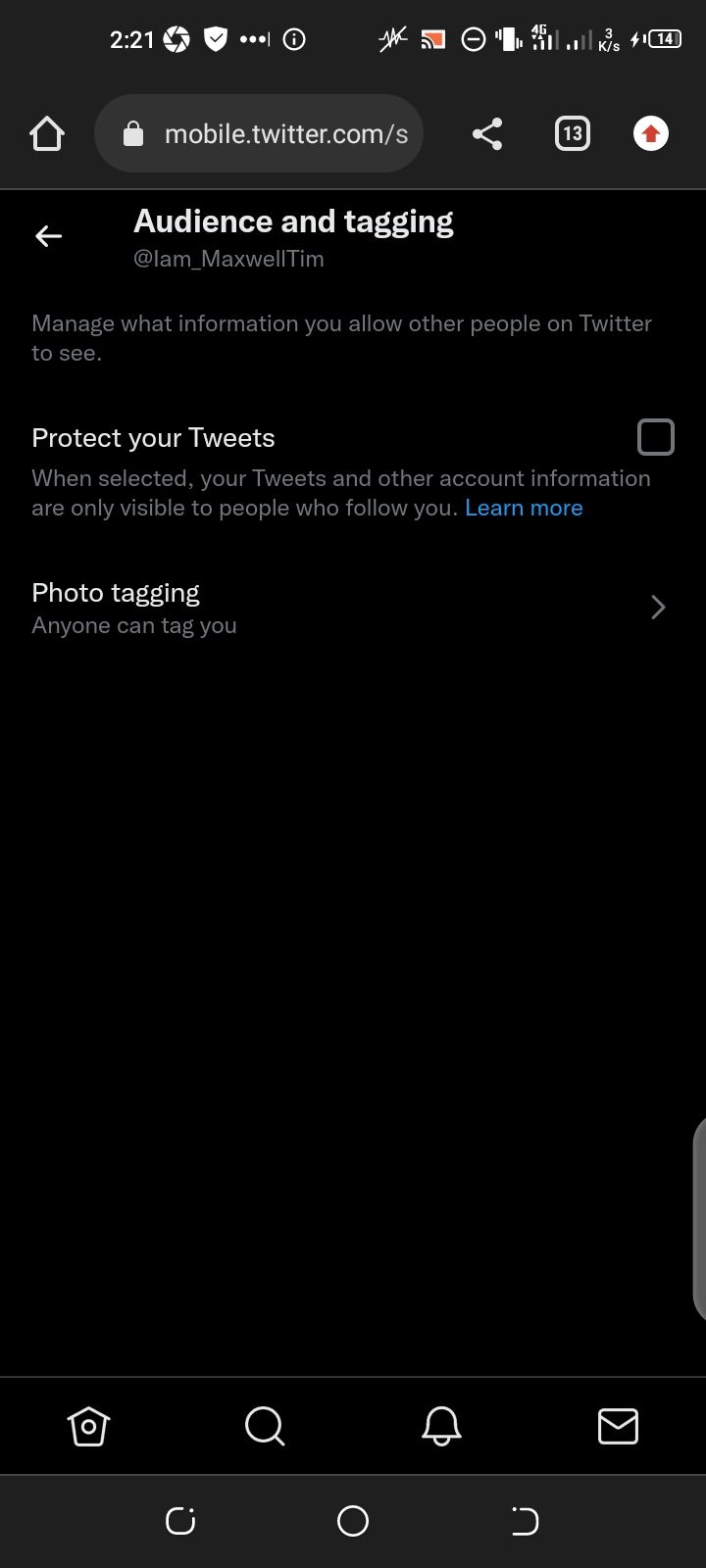View site security via the padlock icon

pyautogui.click(x=133, y=133)
